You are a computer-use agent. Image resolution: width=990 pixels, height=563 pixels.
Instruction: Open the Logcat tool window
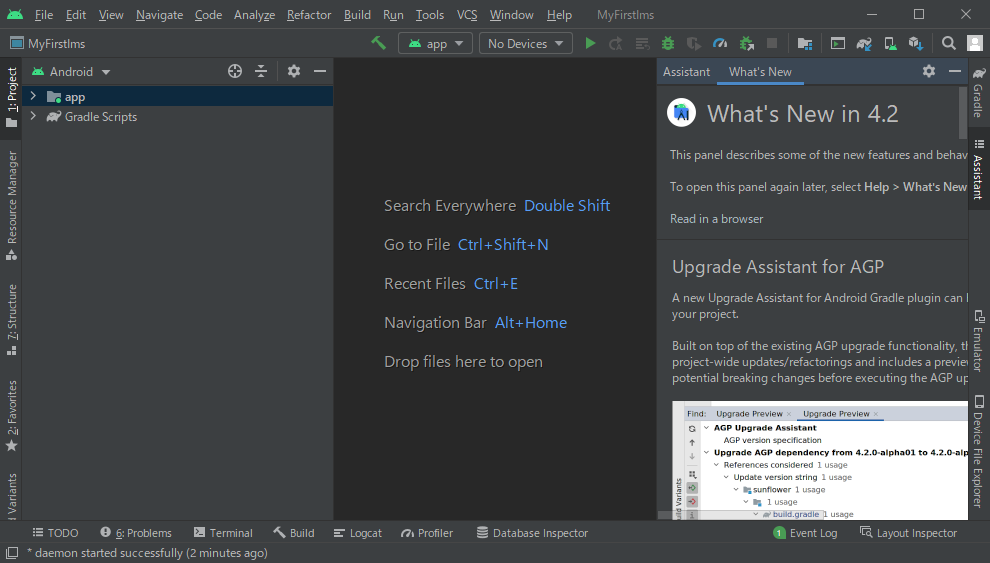click(x=358, y=533)
